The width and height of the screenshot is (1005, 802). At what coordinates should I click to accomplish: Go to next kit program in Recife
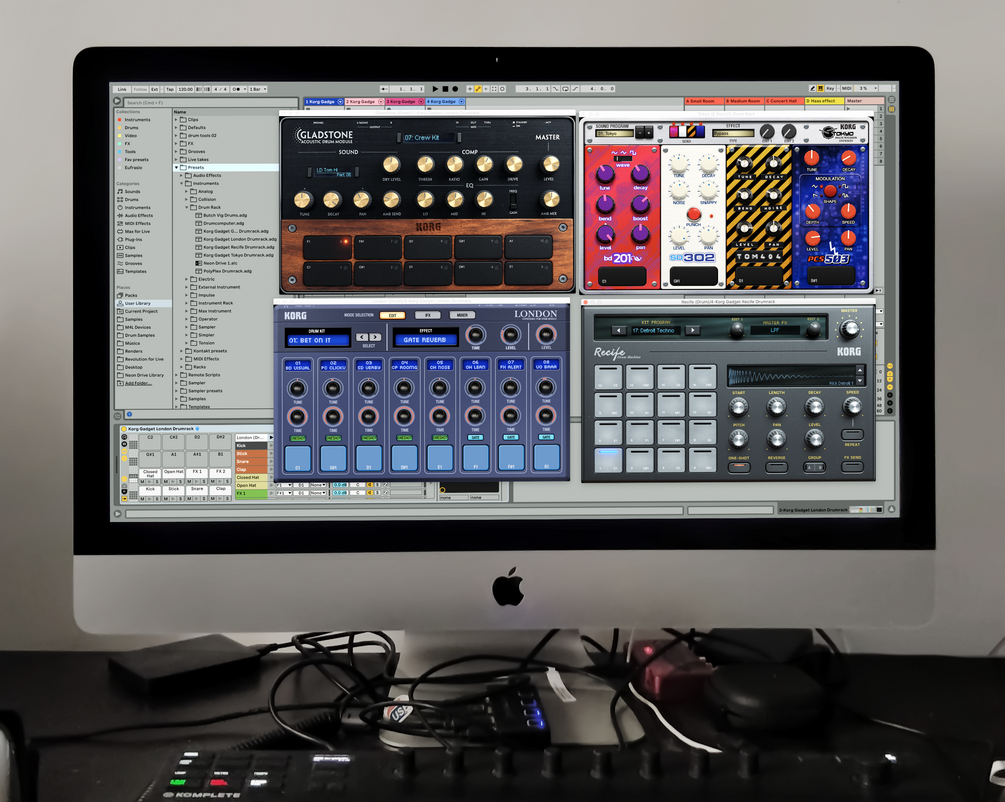692,330
